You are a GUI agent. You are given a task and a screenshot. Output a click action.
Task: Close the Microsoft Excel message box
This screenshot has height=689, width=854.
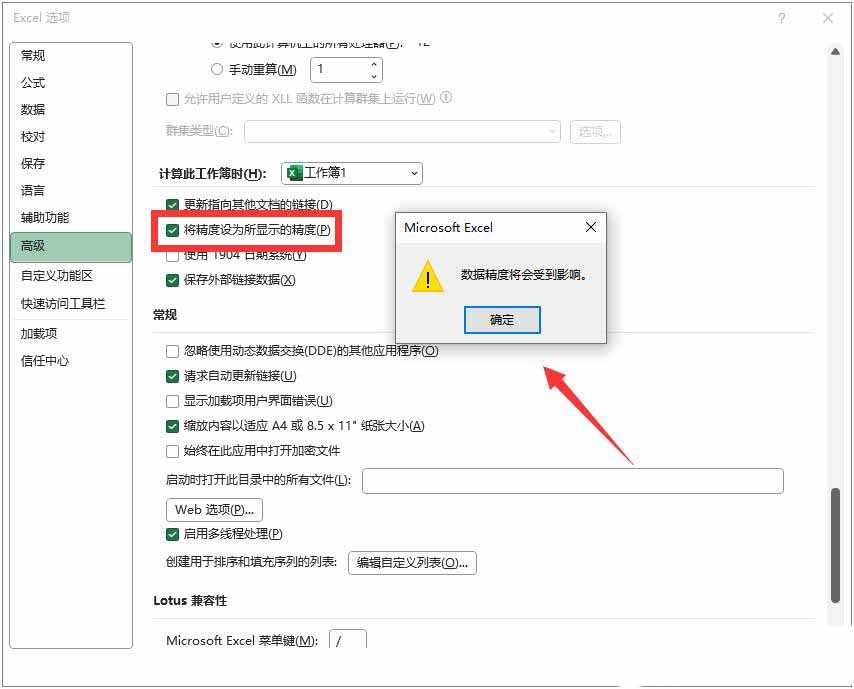(x=590, y=227)
